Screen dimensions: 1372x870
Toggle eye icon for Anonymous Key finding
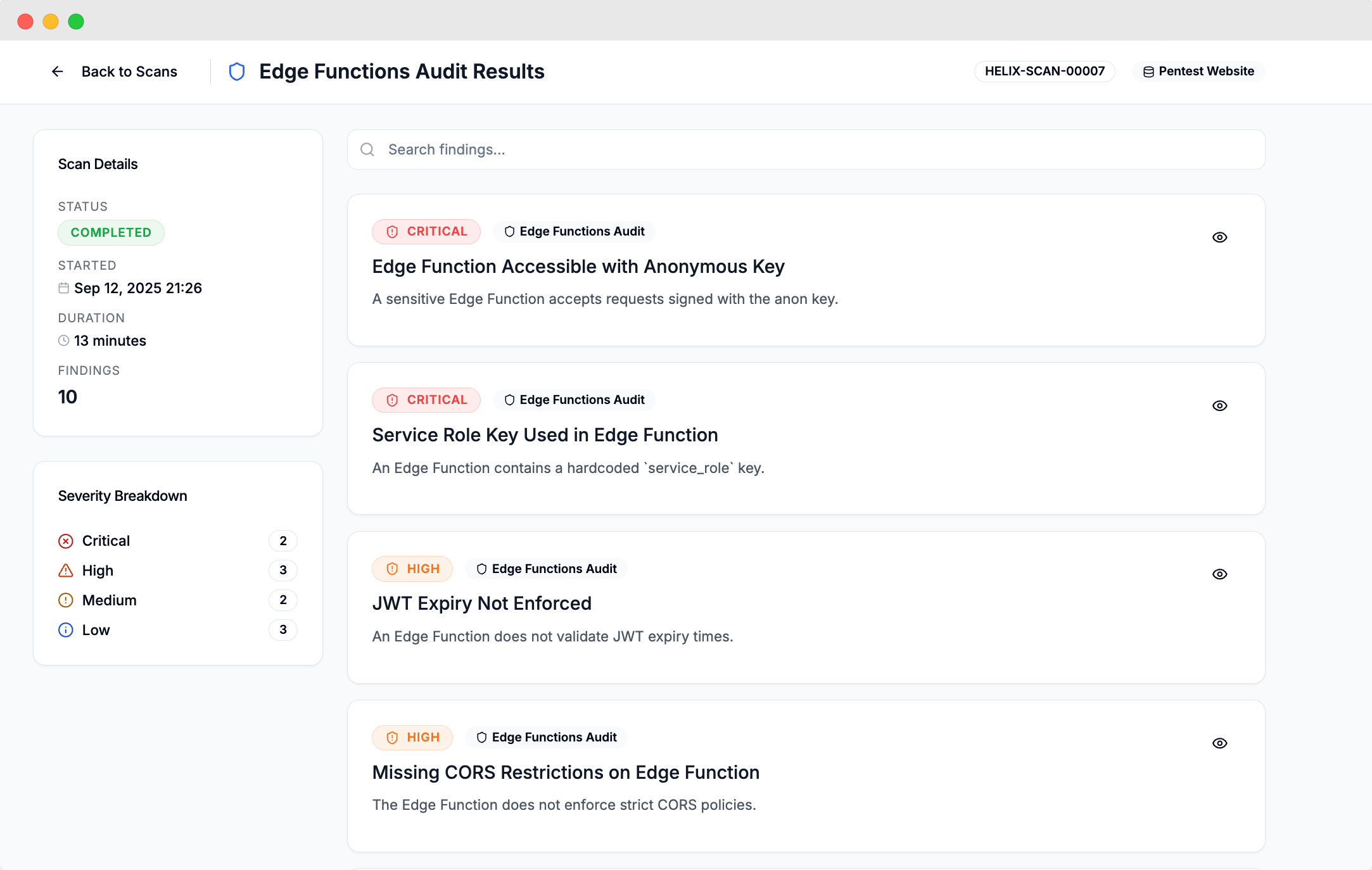tap(1219, 237)
